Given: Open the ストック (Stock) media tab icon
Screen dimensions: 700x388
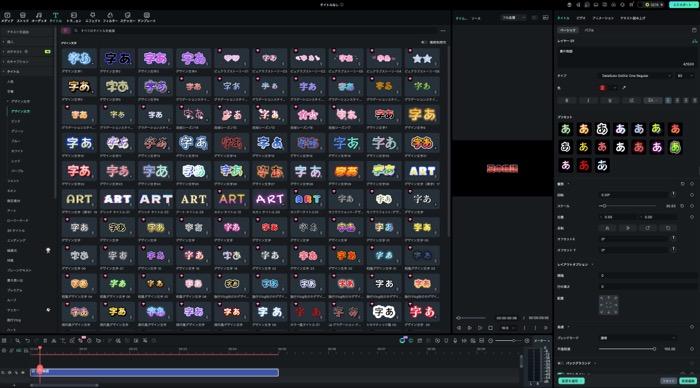Looking at the screenshot, I should (23, 17).
